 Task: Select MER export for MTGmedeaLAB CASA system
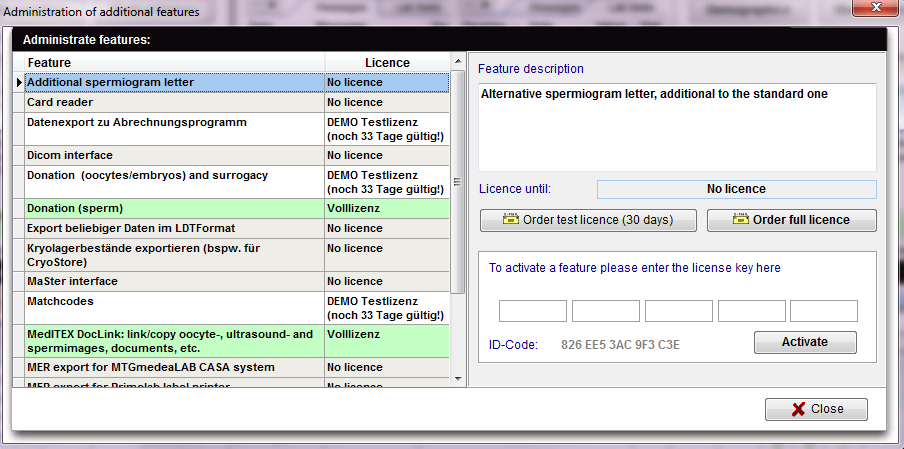pyautogui.click(x=236, y=367)
